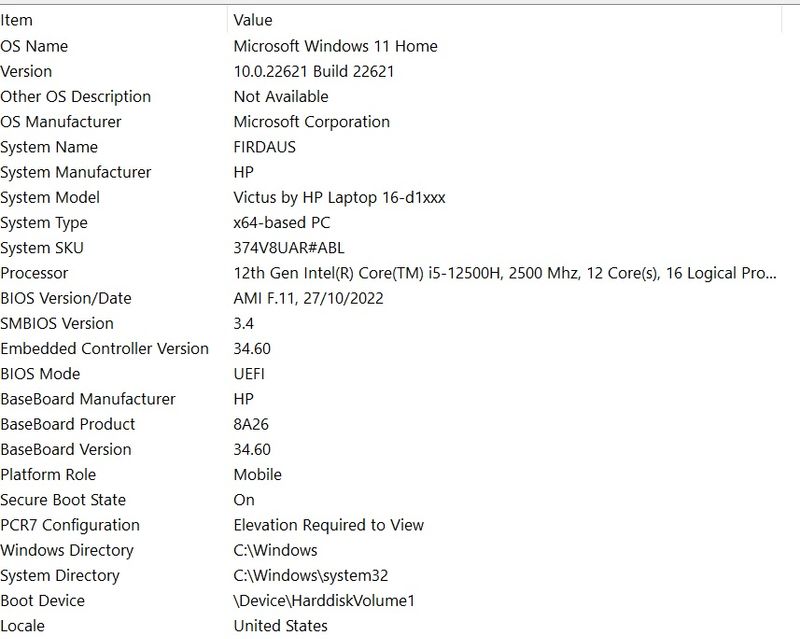Click the Item column header
Image resolution: width=800 pixels, height=639 pixels.
tap(17, 20)
